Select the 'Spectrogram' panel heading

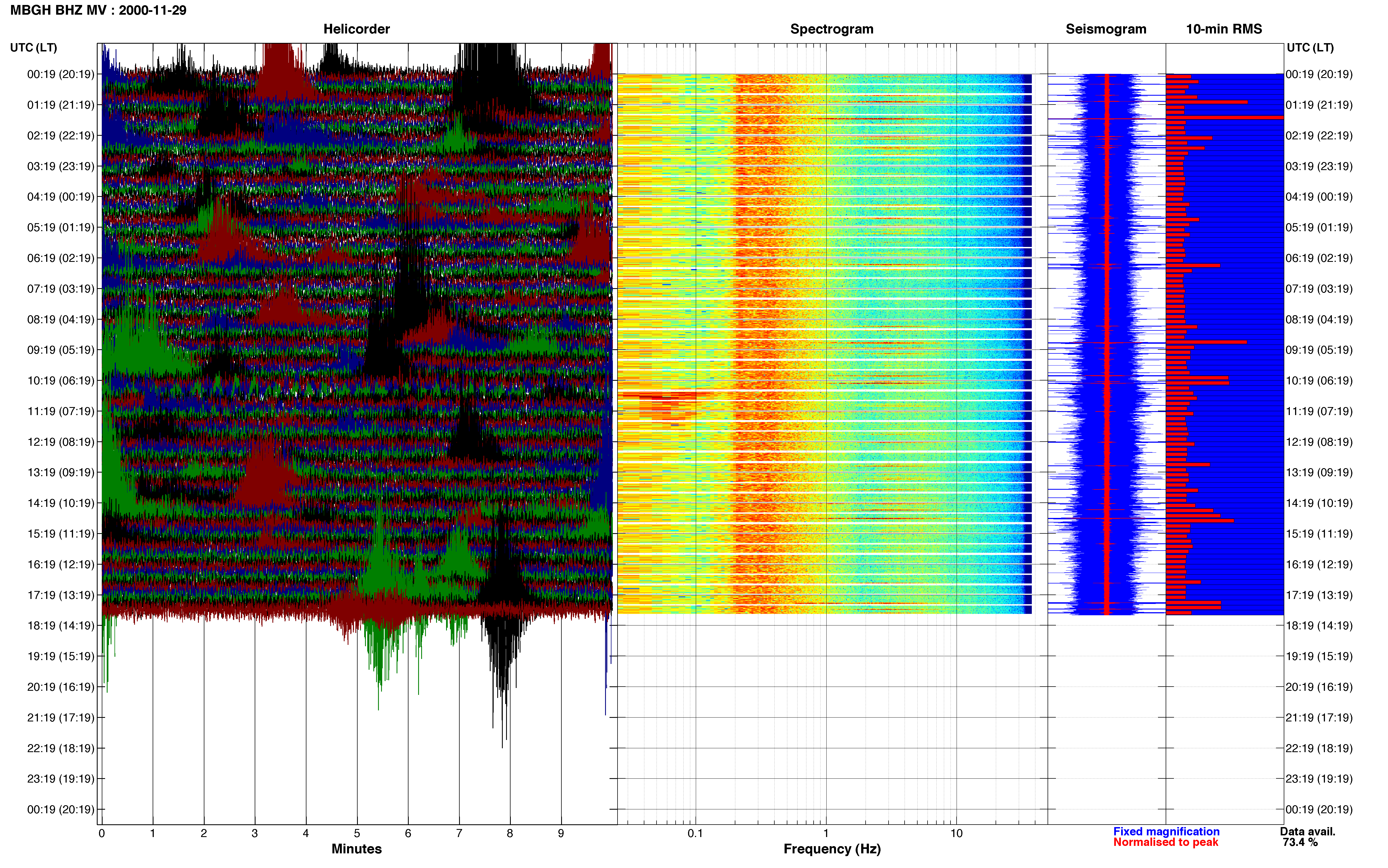pyautogui.click(x=832, y=29)
